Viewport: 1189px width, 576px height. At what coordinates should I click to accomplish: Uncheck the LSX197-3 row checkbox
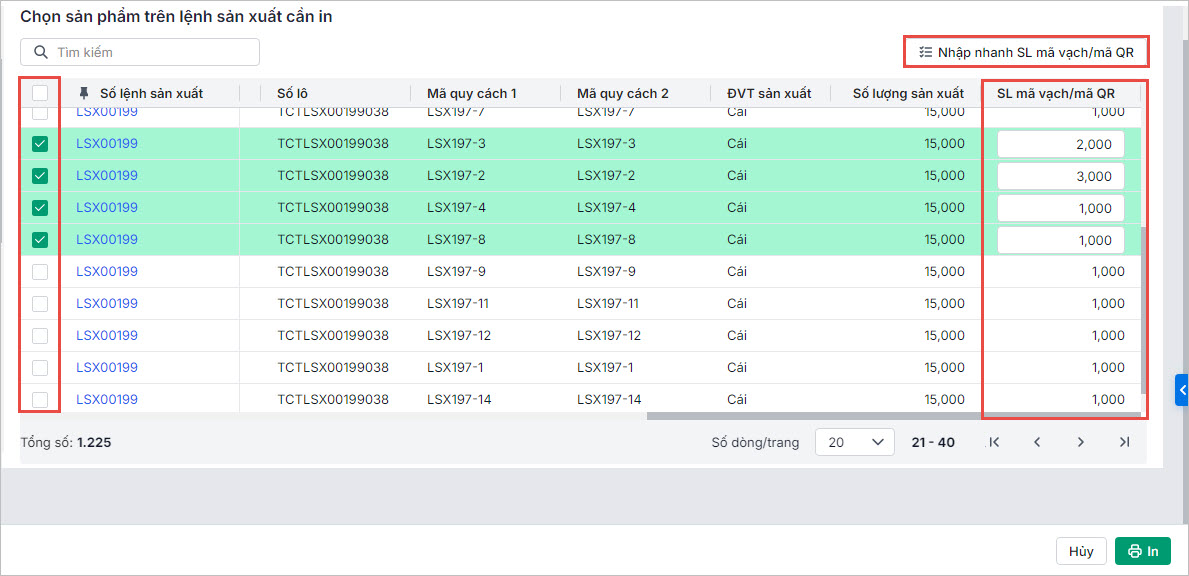[x=40, y=144]
